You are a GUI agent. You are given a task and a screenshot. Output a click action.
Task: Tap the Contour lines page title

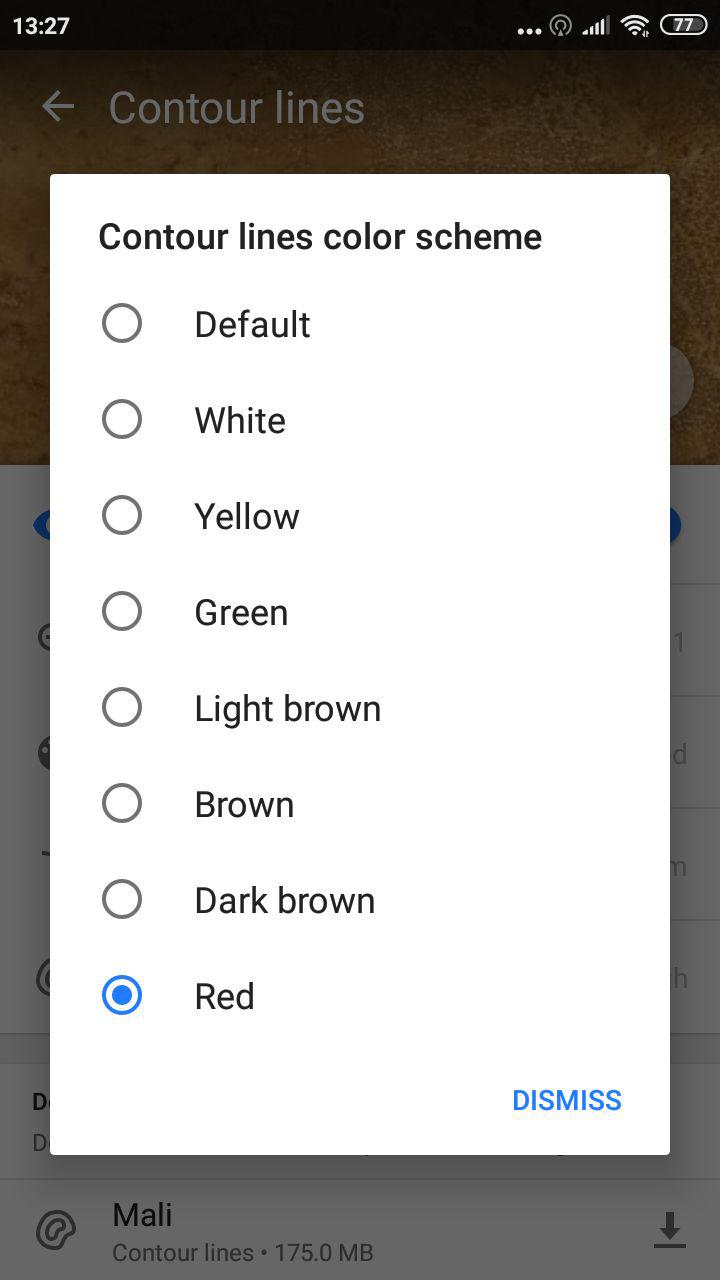236,108
